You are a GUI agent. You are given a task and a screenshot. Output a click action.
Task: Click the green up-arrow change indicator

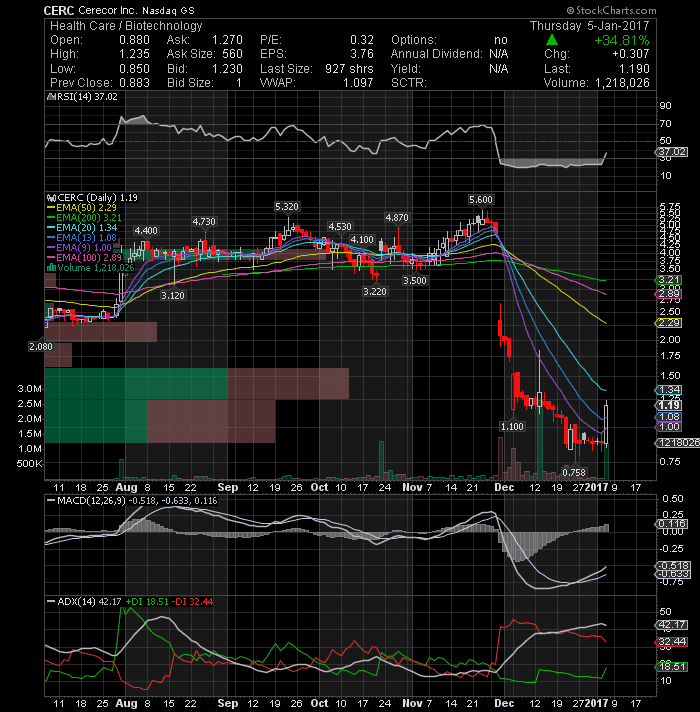coord(552,40)
